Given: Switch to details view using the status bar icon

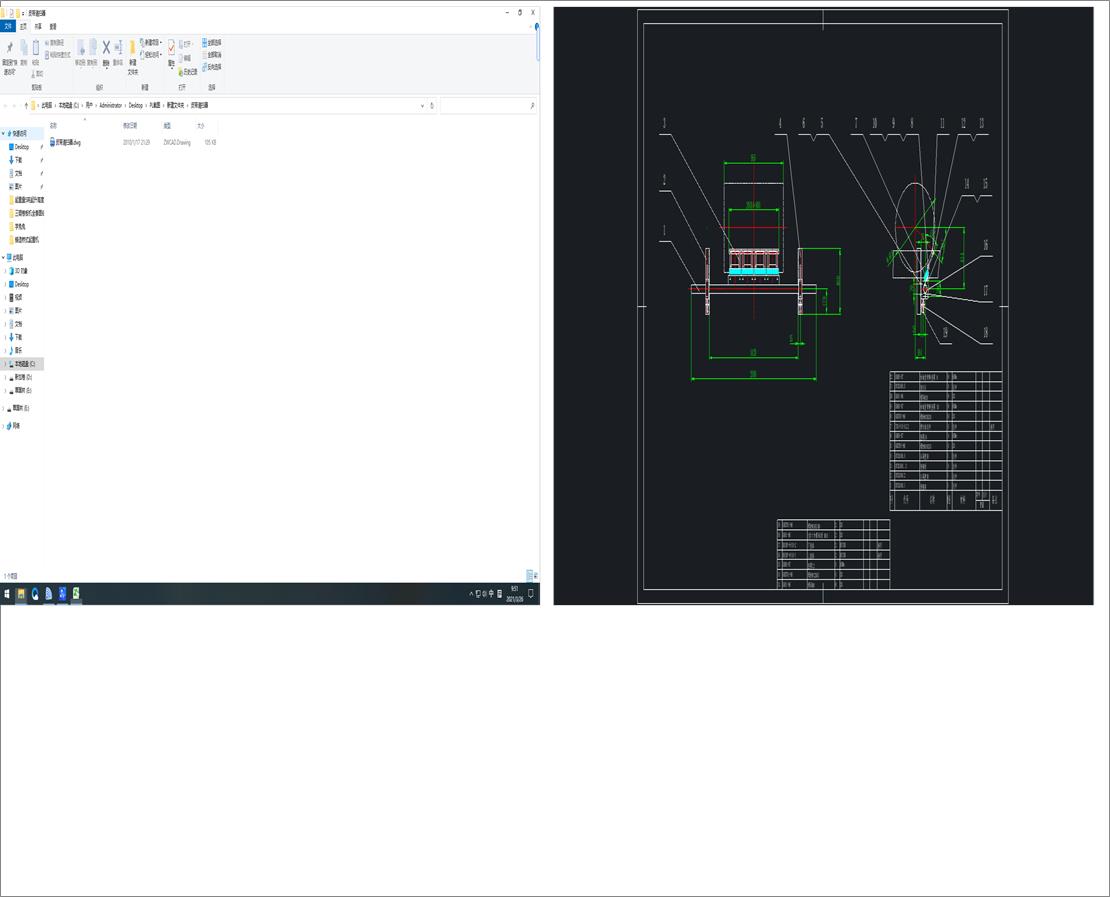Looking at the screenshot, I should (x=529, y=576).
